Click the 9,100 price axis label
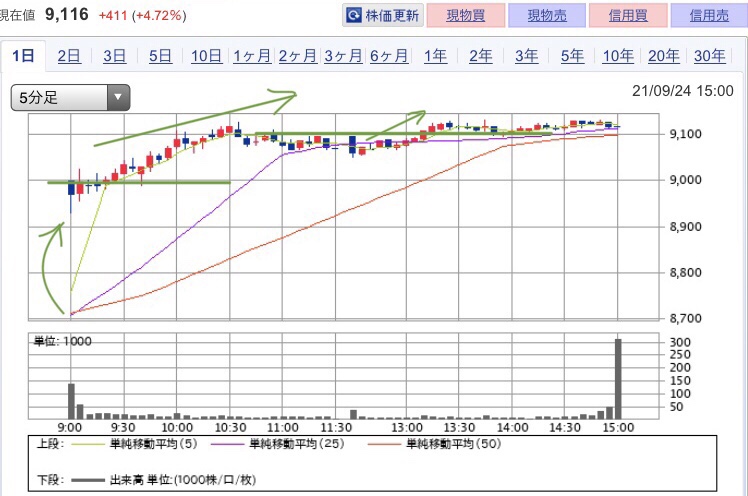Image resolution: width=748 pixels, height=496 pixels. pos(686,134)
